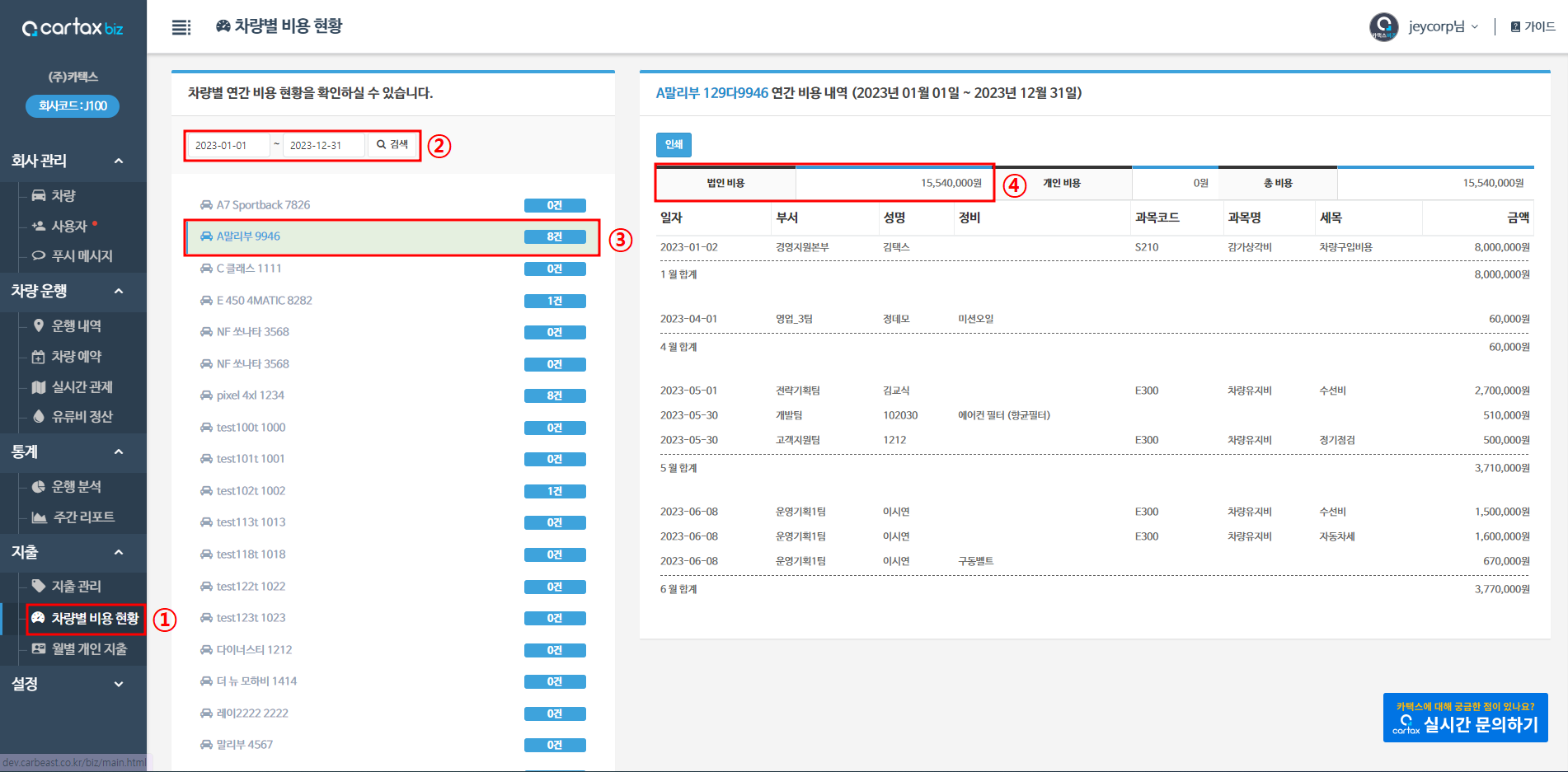
Task: Open the jeycorp user avatar
Action: point(1383,26)
